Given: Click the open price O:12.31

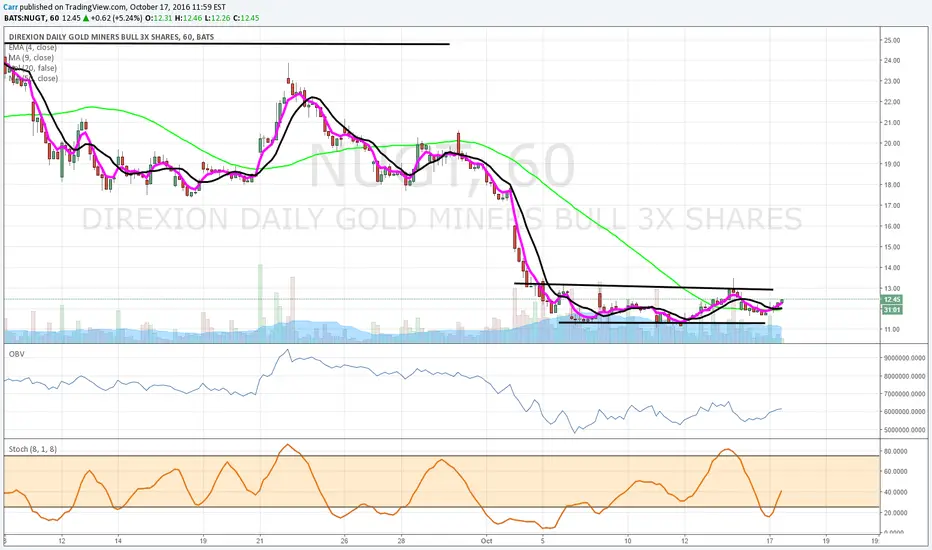Looking at the screenshot, I should coord(159,18).
